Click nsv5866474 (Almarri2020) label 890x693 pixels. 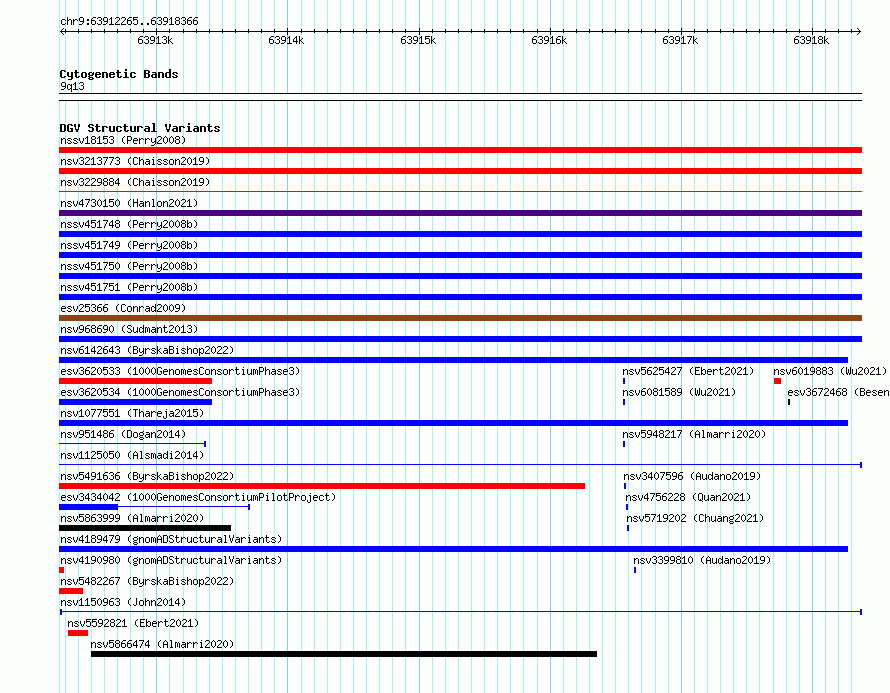162,644
